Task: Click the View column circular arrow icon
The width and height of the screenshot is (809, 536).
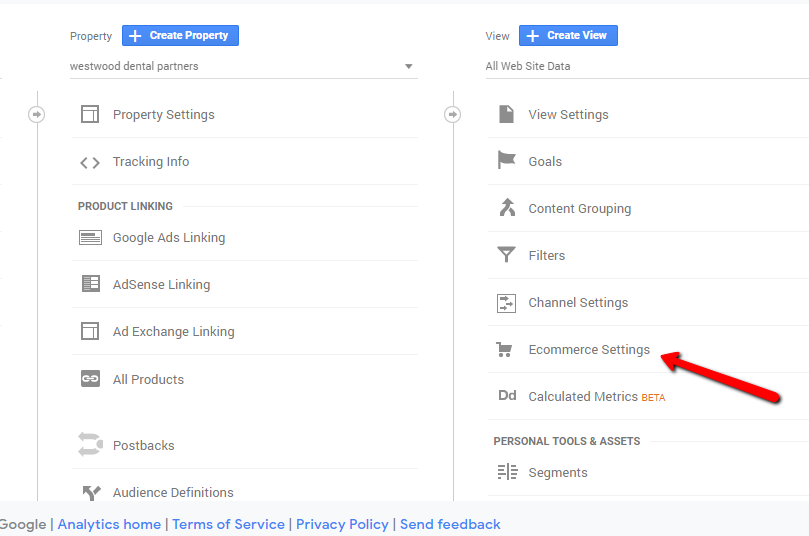Action: tap(452, 114)
